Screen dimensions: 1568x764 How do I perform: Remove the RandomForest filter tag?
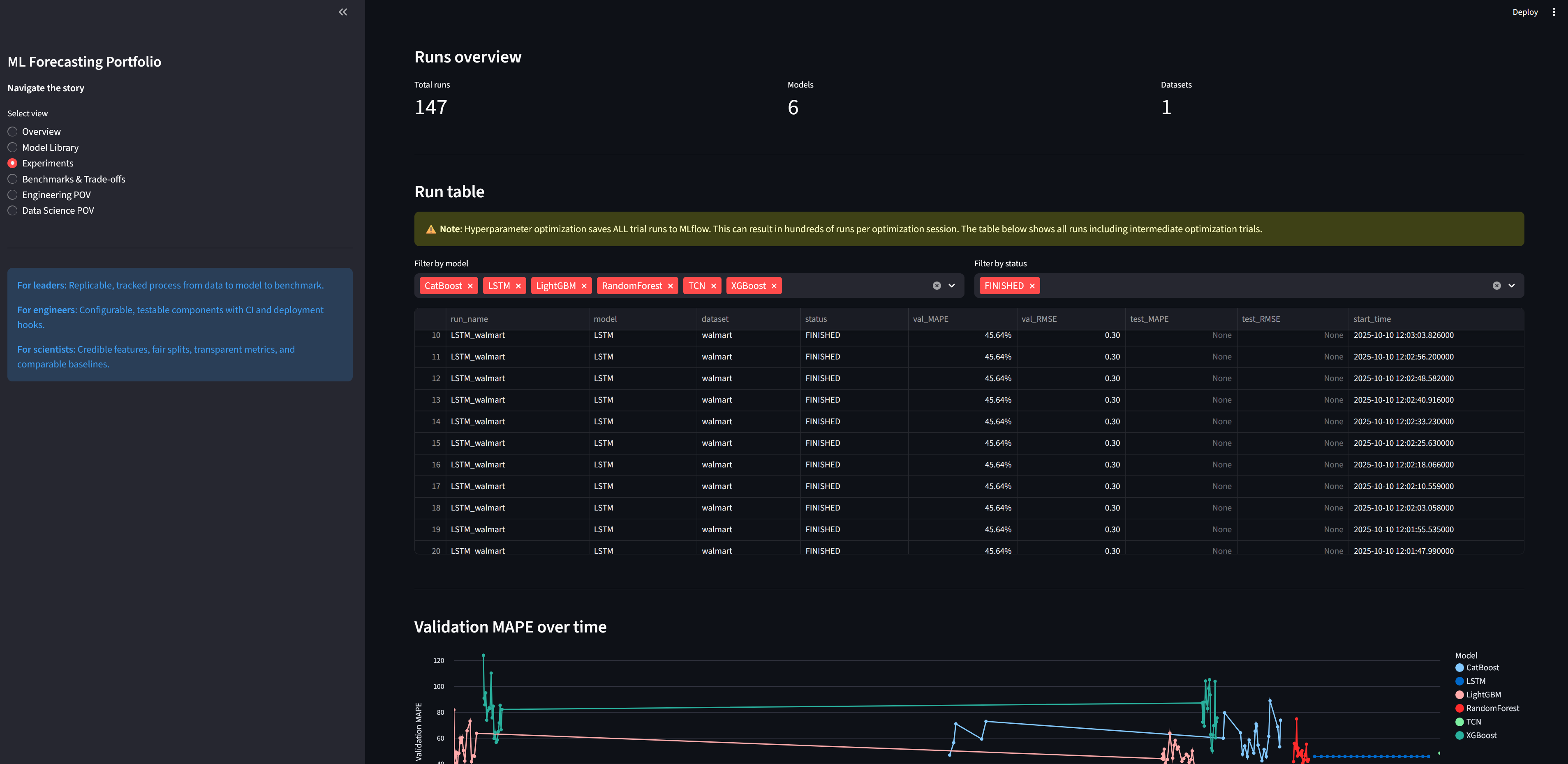(670, 286)
